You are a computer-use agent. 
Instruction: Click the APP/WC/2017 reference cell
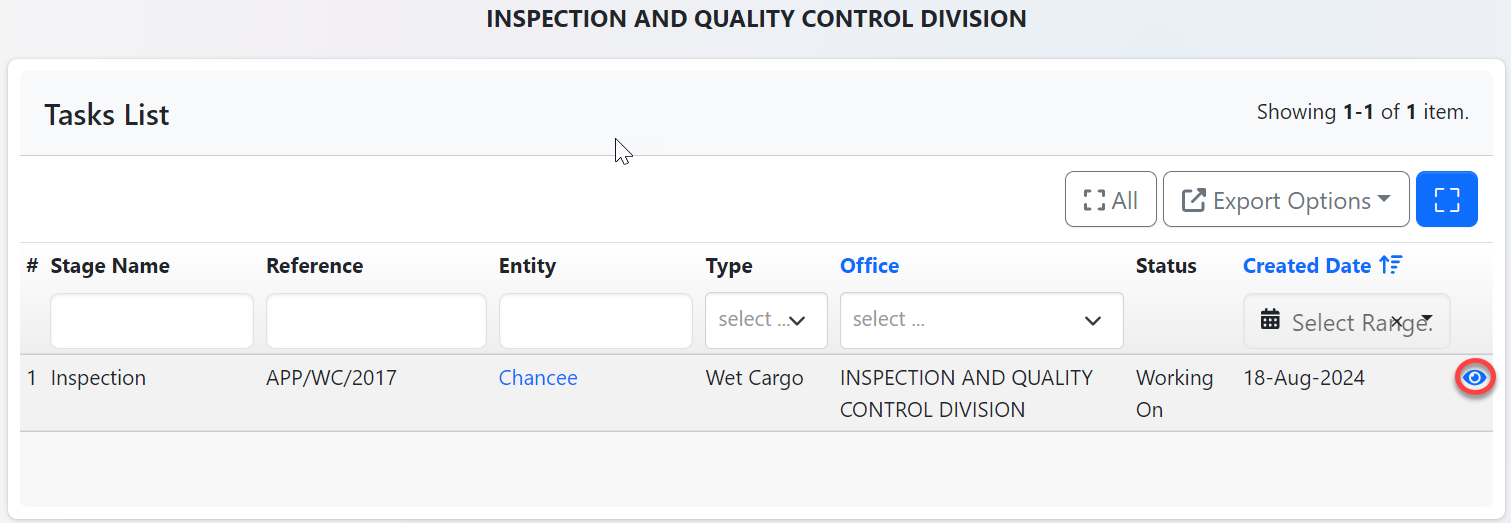331,378
